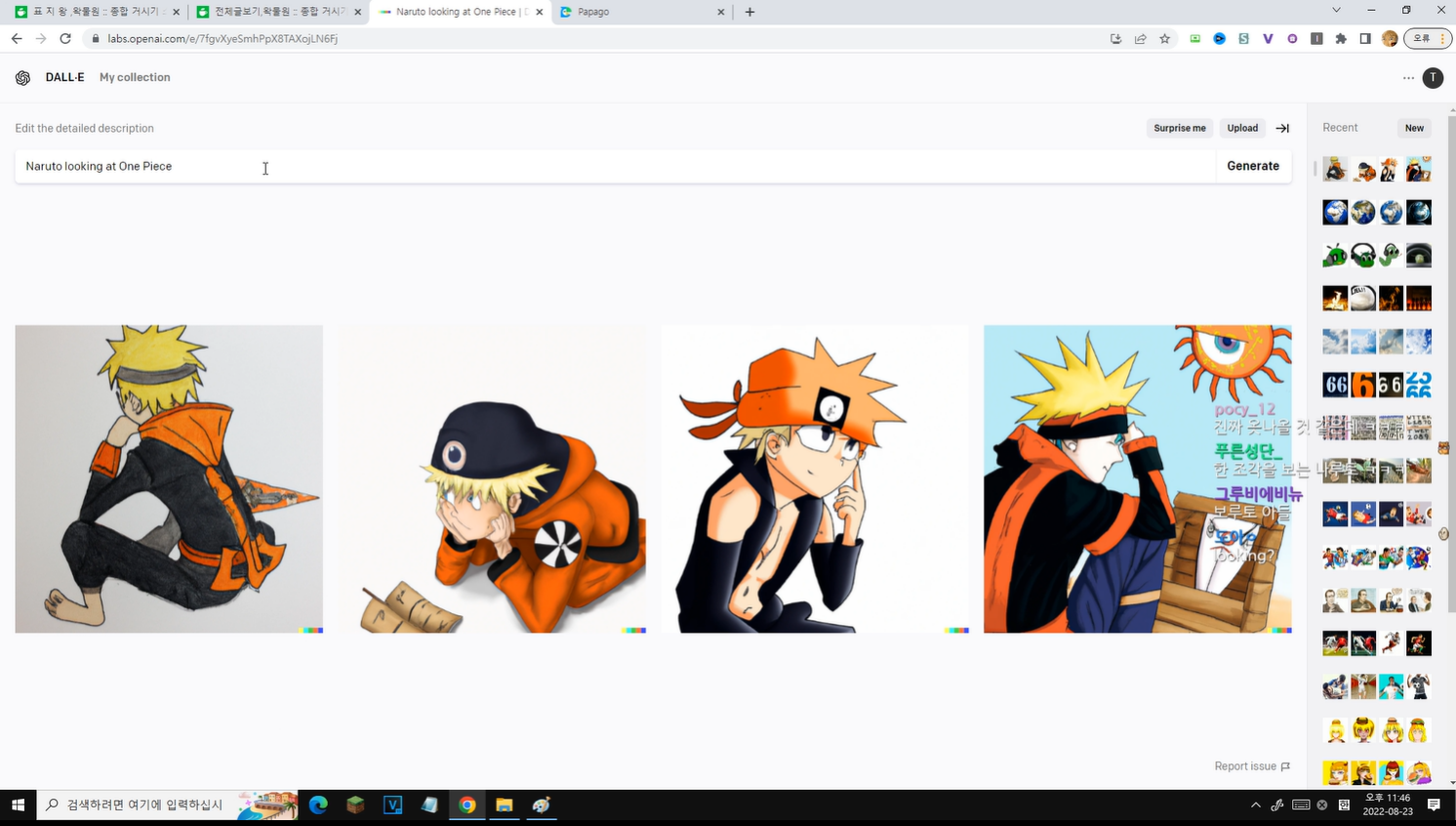Screen dimensions: 1456x826
Task: Click the teal S extension icon
Action: point(1243,39)
